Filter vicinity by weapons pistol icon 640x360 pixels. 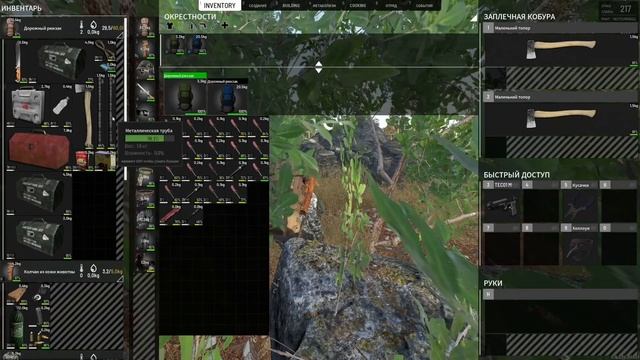pyautogui.click(x=202, y=26)
